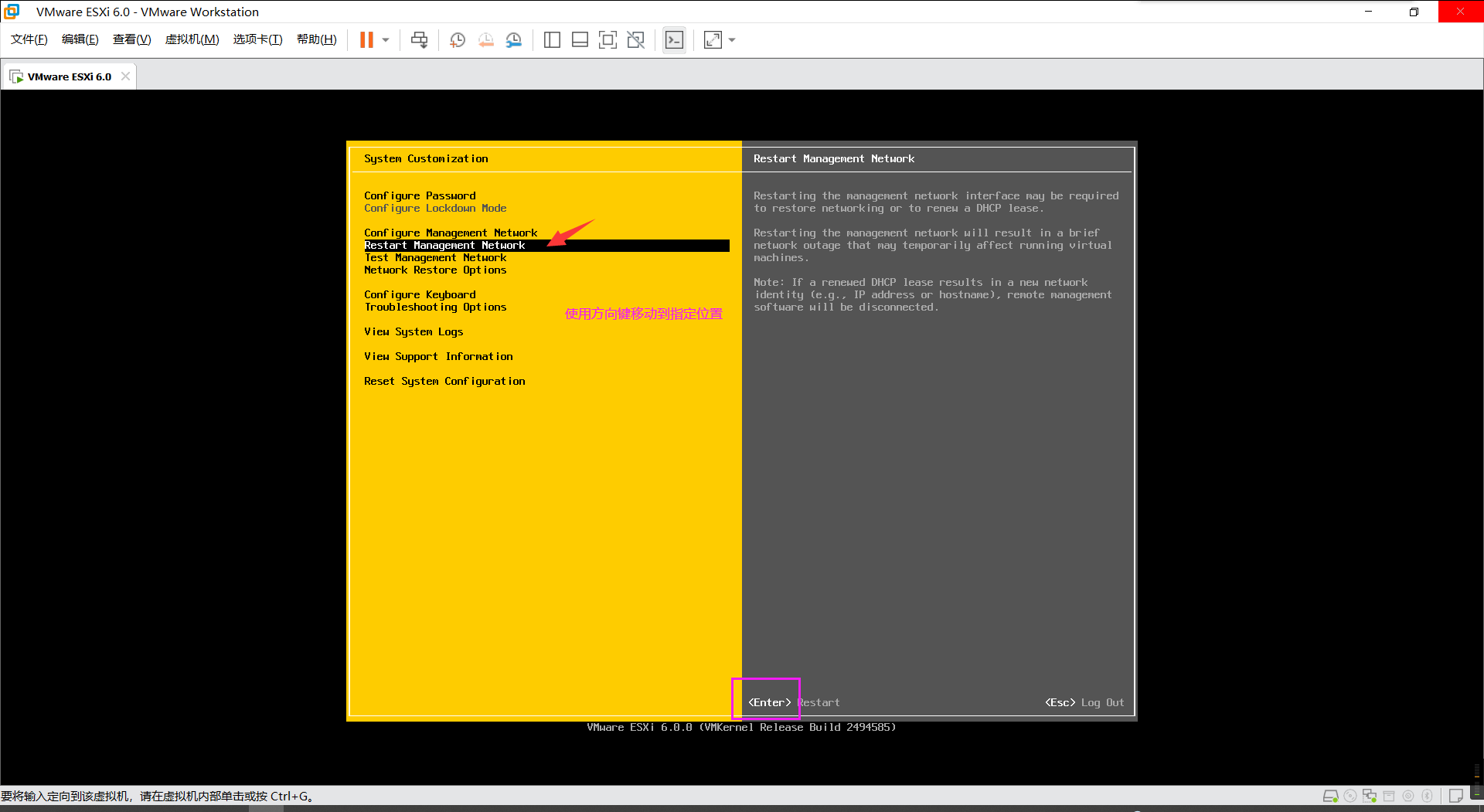Open the stretch display dropdown arrow
Screen dimensions: 1484x812
(x=732, y=40)
